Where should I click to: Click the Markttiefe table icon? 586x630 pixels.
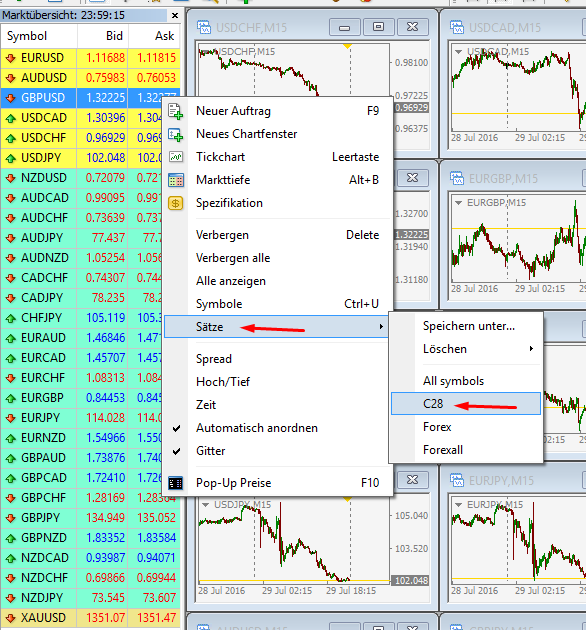pos(176,180)
